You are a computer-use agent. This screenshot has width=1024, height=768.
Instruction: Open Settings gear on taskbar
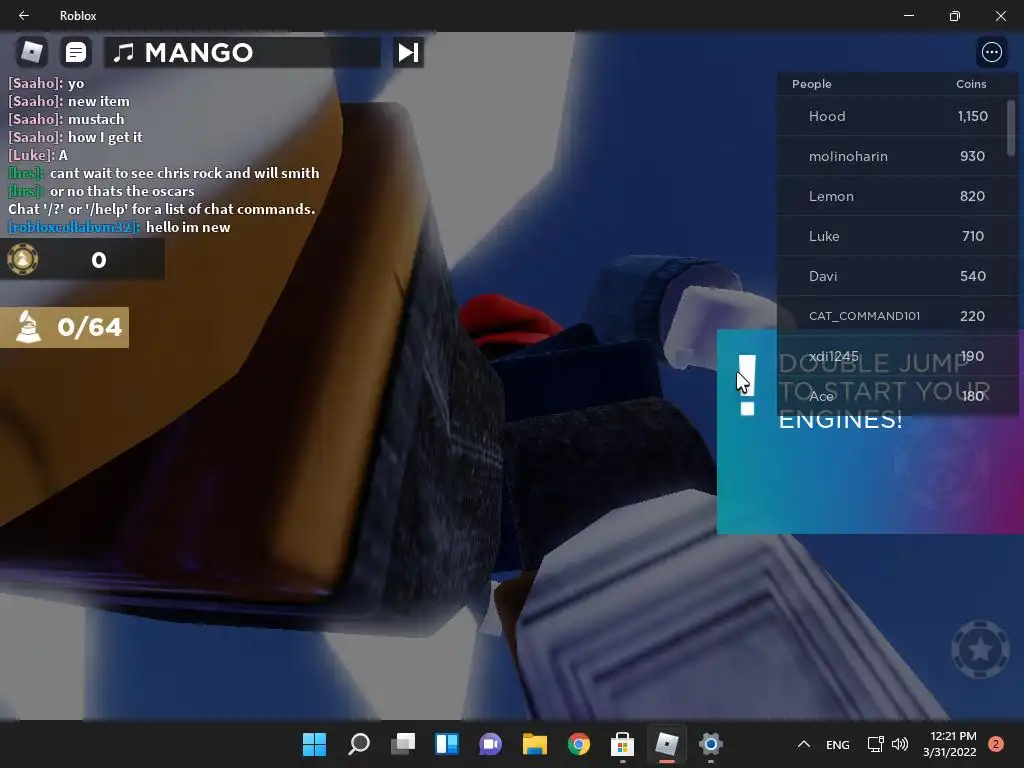click(711, 744)
